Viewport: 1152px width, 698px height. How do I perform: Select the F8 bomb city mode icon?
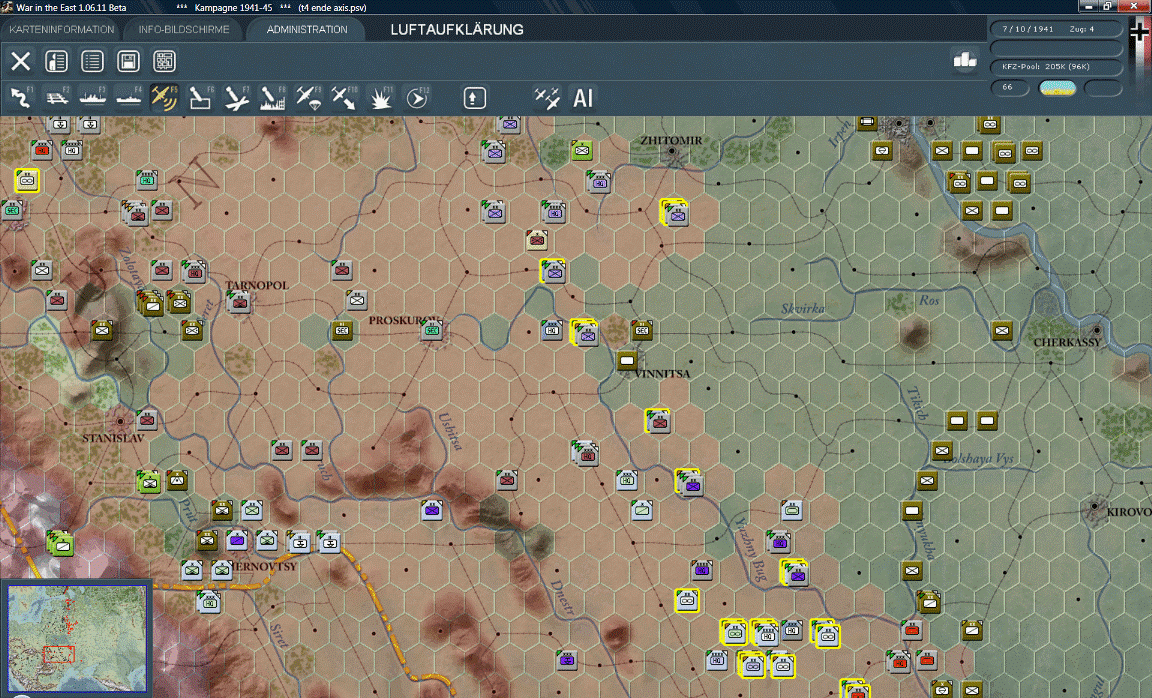click(x=273, y=98)
